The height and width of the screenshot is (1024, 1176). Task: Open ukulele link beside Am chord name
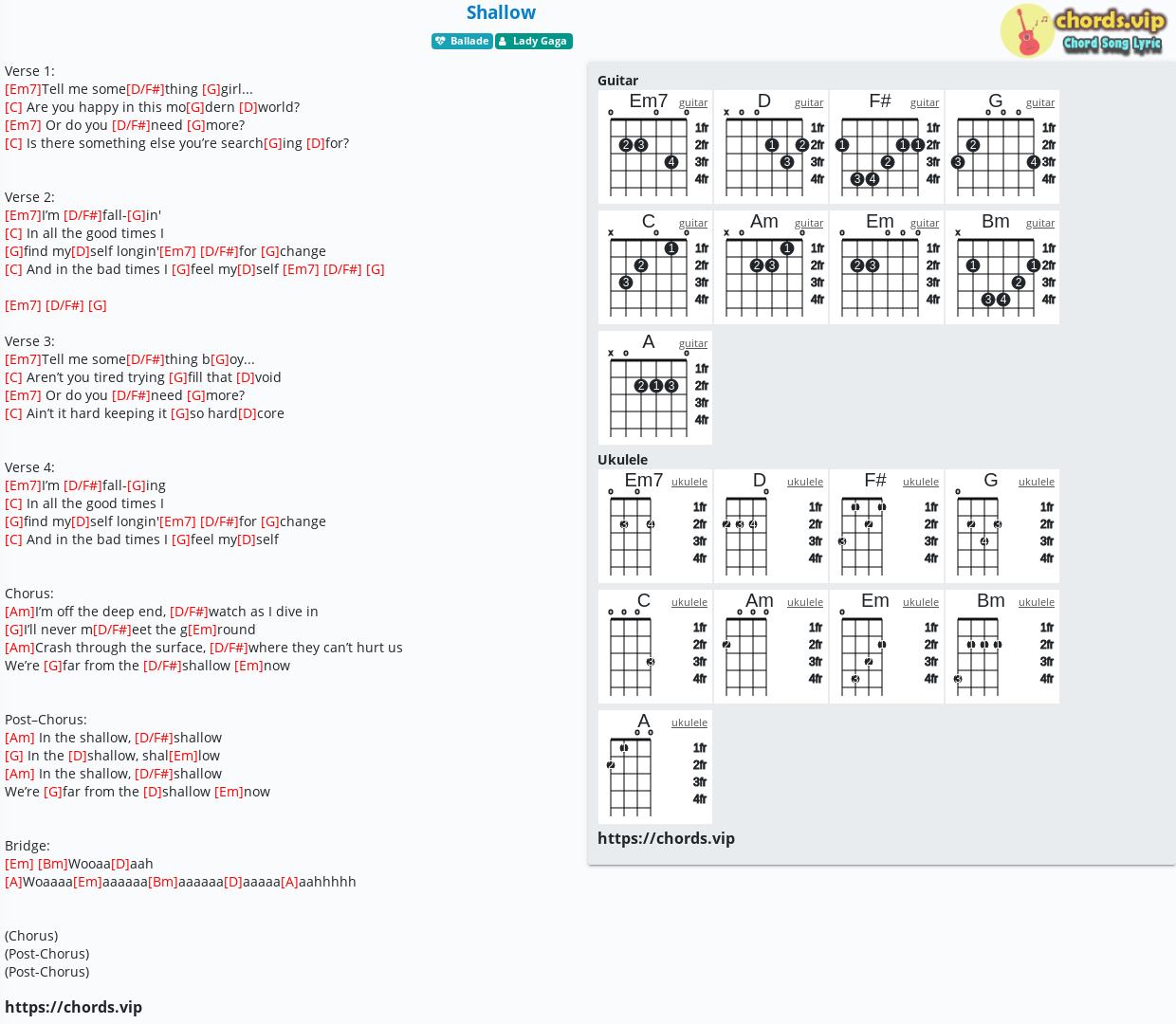click(x=805, y=602)
